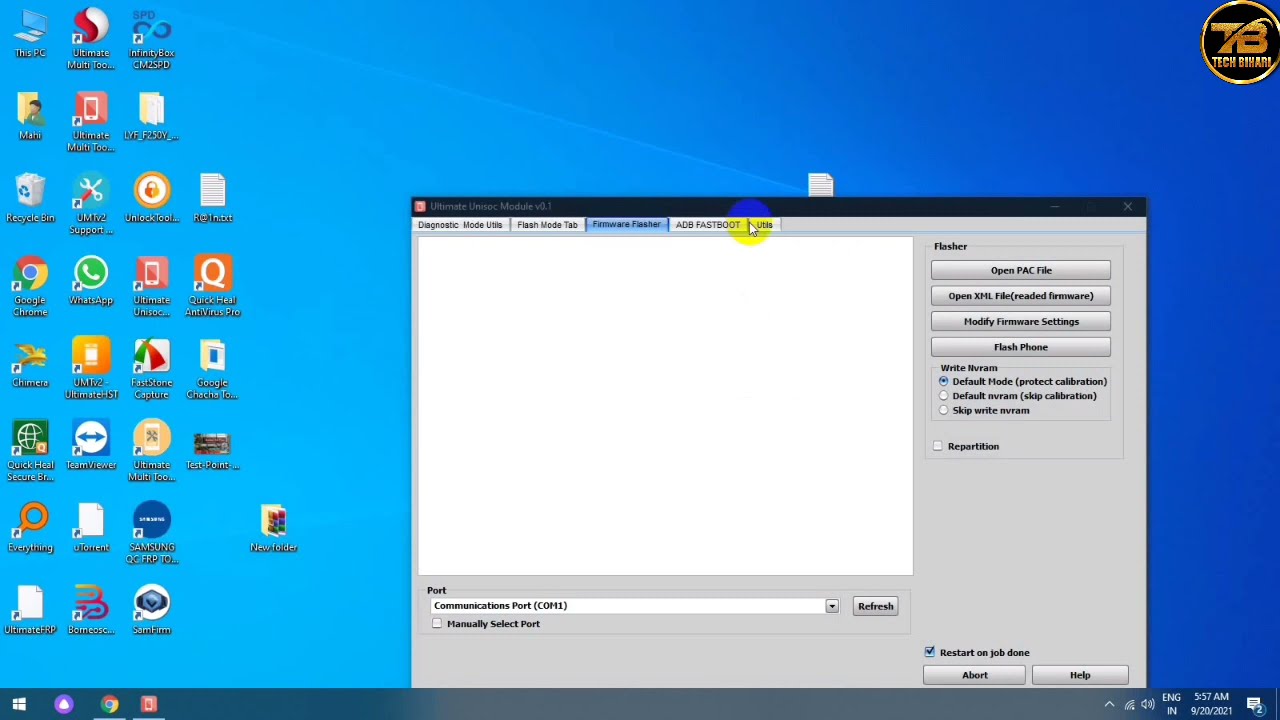Viewport: 1280px width, 720px height.
Task: Open the Flash Mode Tab
Action: click(547, 225)
